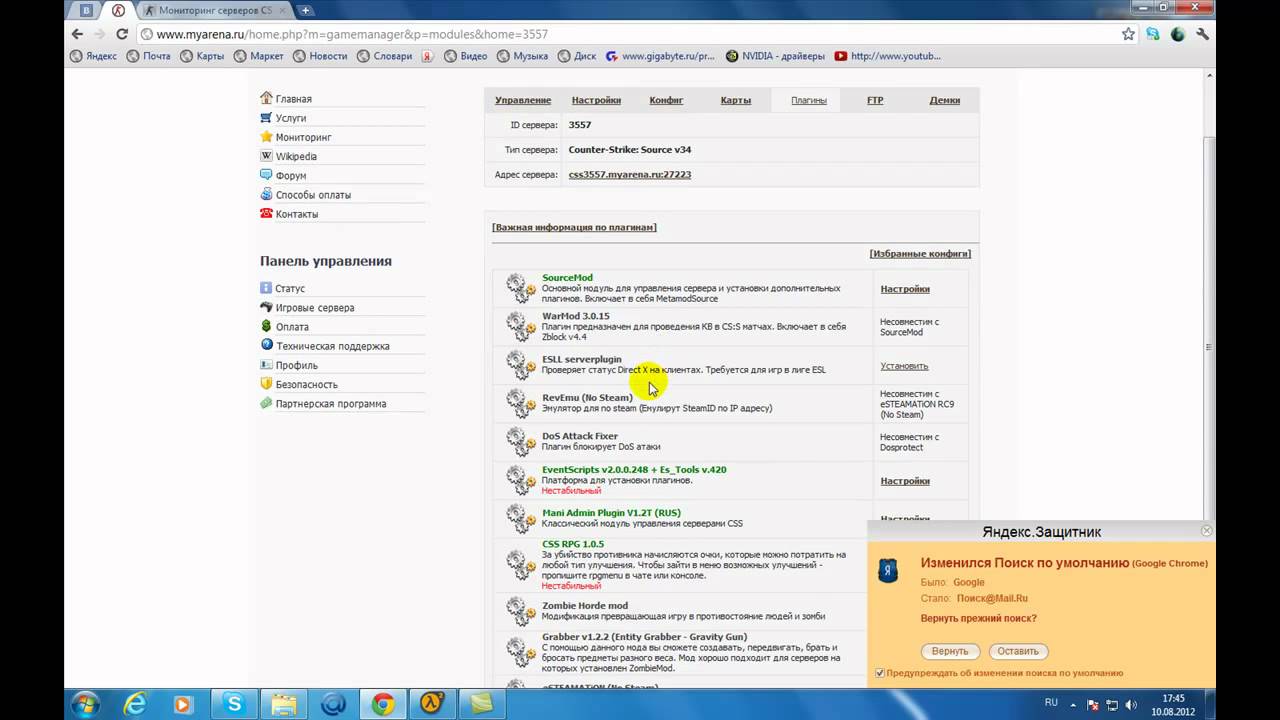Switch to the Настройки tab
The height and width of the screenshot is (720, 1280).
pos(596,100)
